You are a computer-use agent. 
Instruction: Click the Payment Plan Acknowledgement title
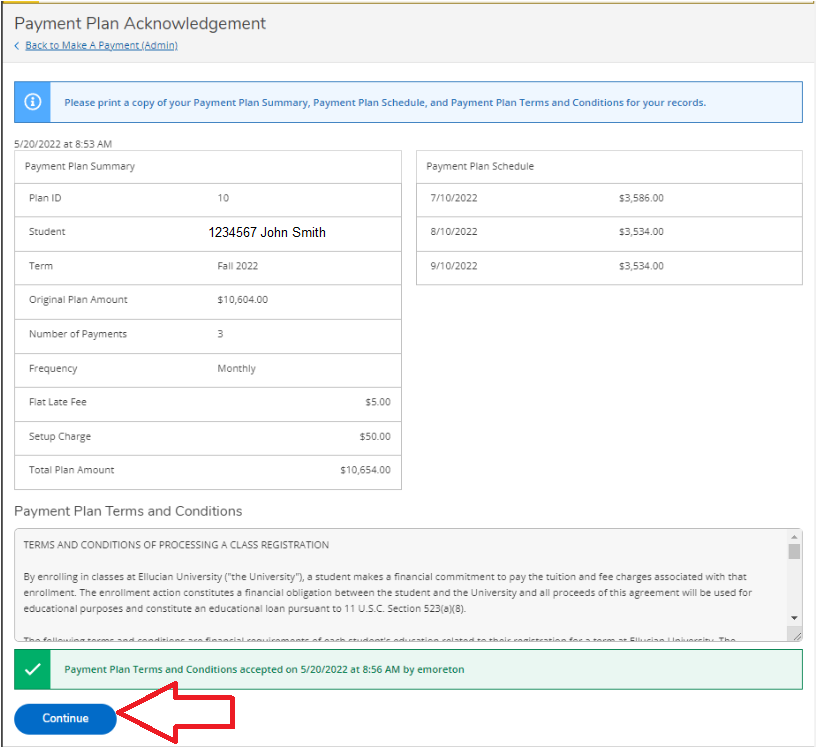coord(140,23)
